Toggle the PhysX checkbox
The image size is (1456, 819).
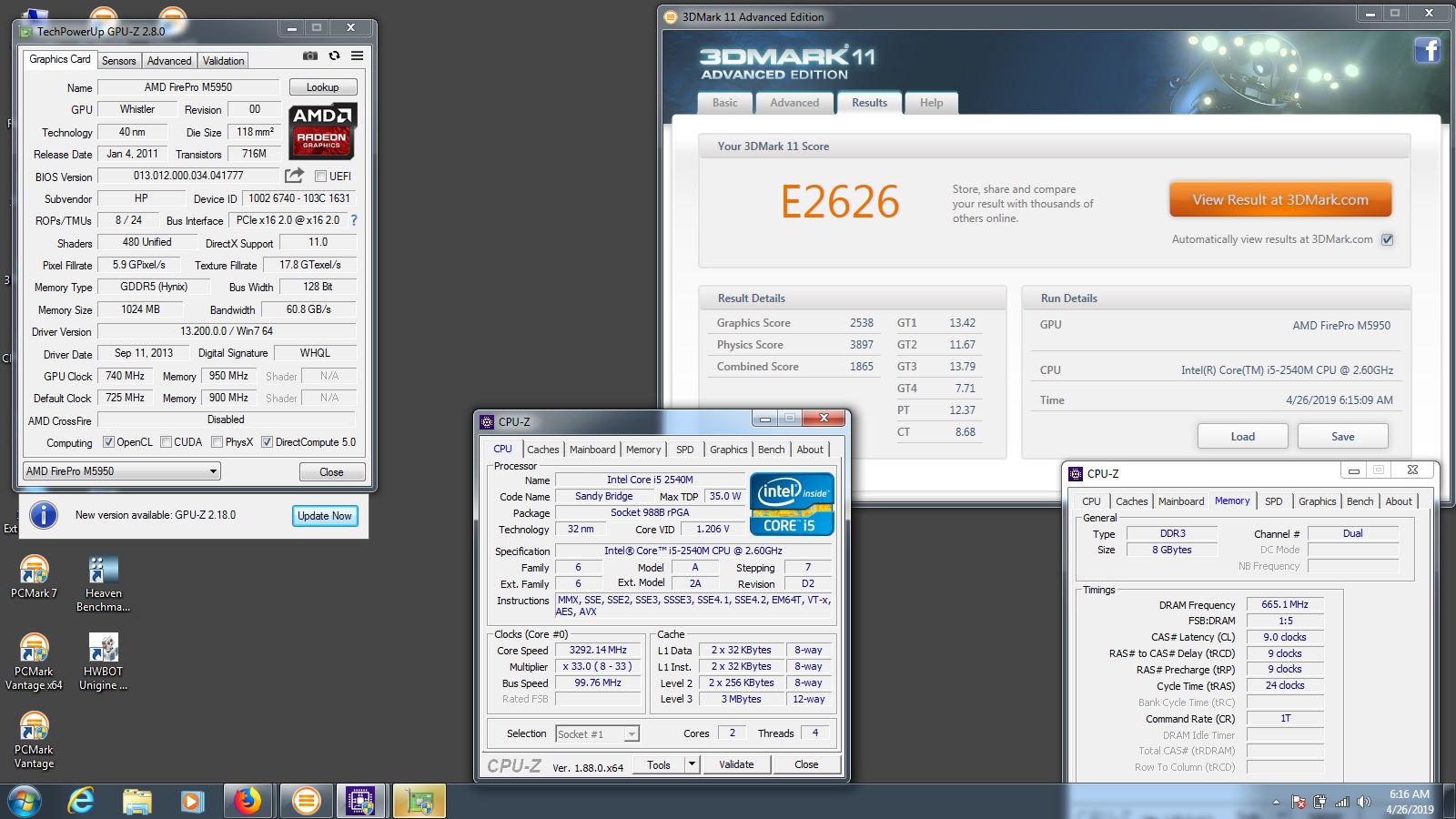coord(217,442)
